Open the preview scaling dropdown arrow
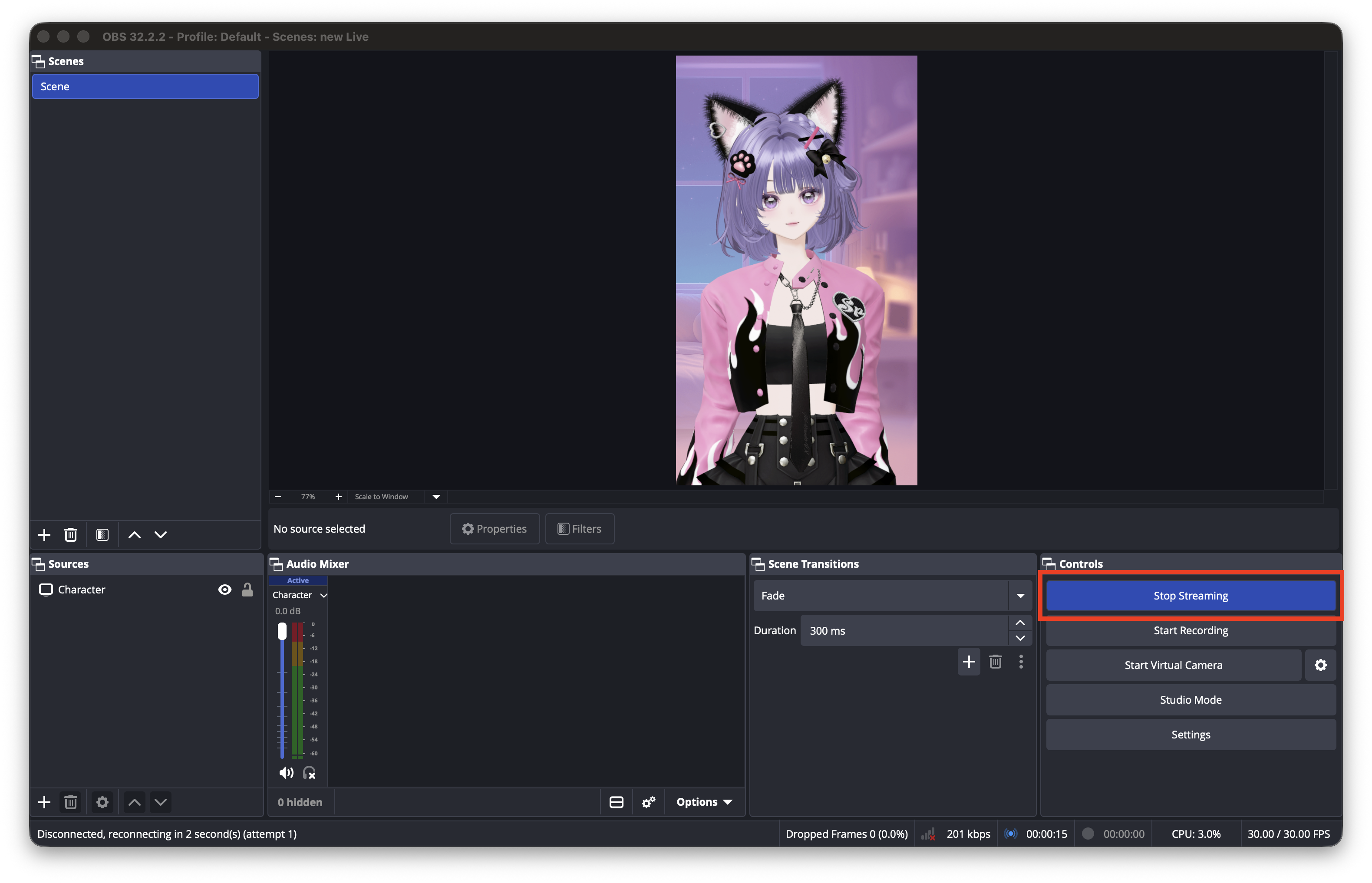The width and height of the screenshot is (1372, 883). click(436, 497)
